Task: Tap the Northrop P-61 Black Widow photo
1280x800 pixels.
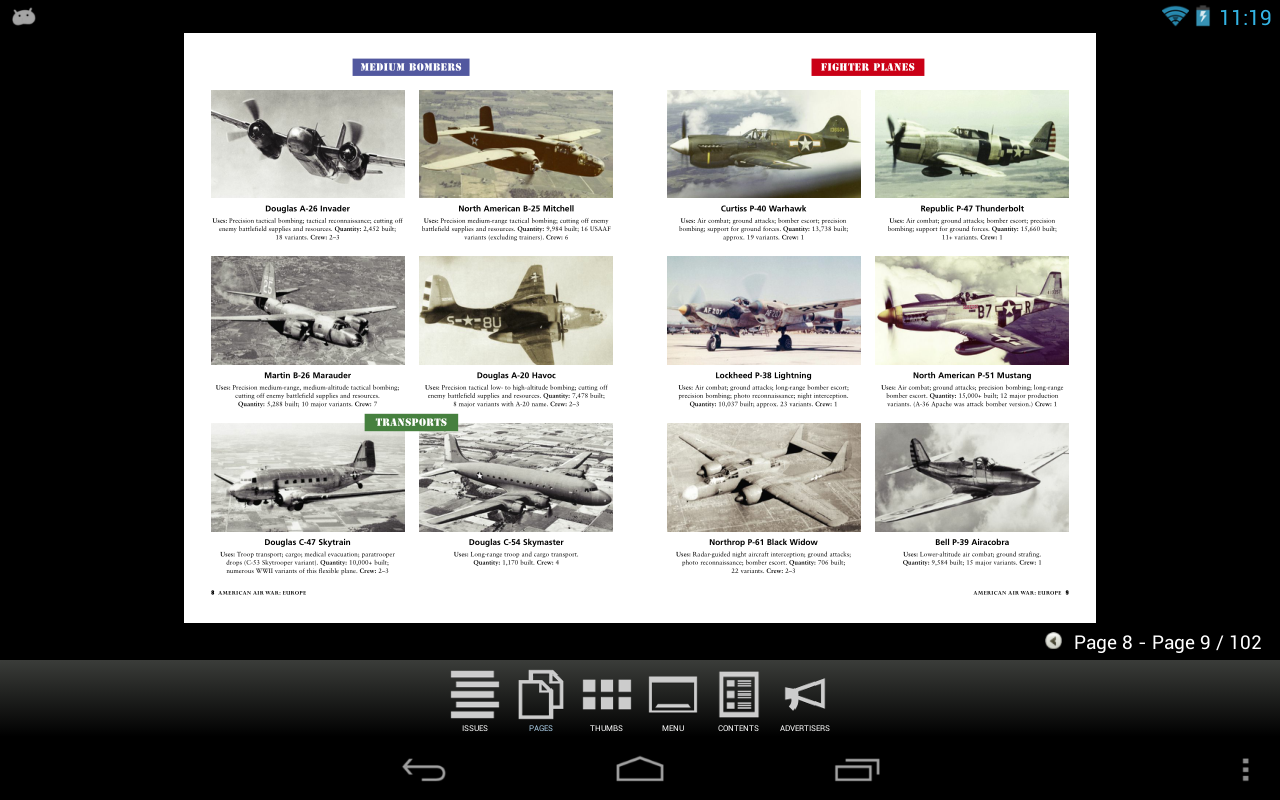Action: tap(764, 477)
